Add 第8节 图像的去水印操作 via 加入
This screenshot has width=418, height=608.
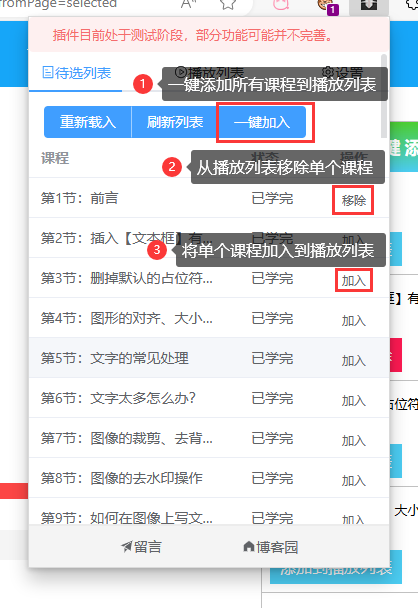tap(354, 480)
